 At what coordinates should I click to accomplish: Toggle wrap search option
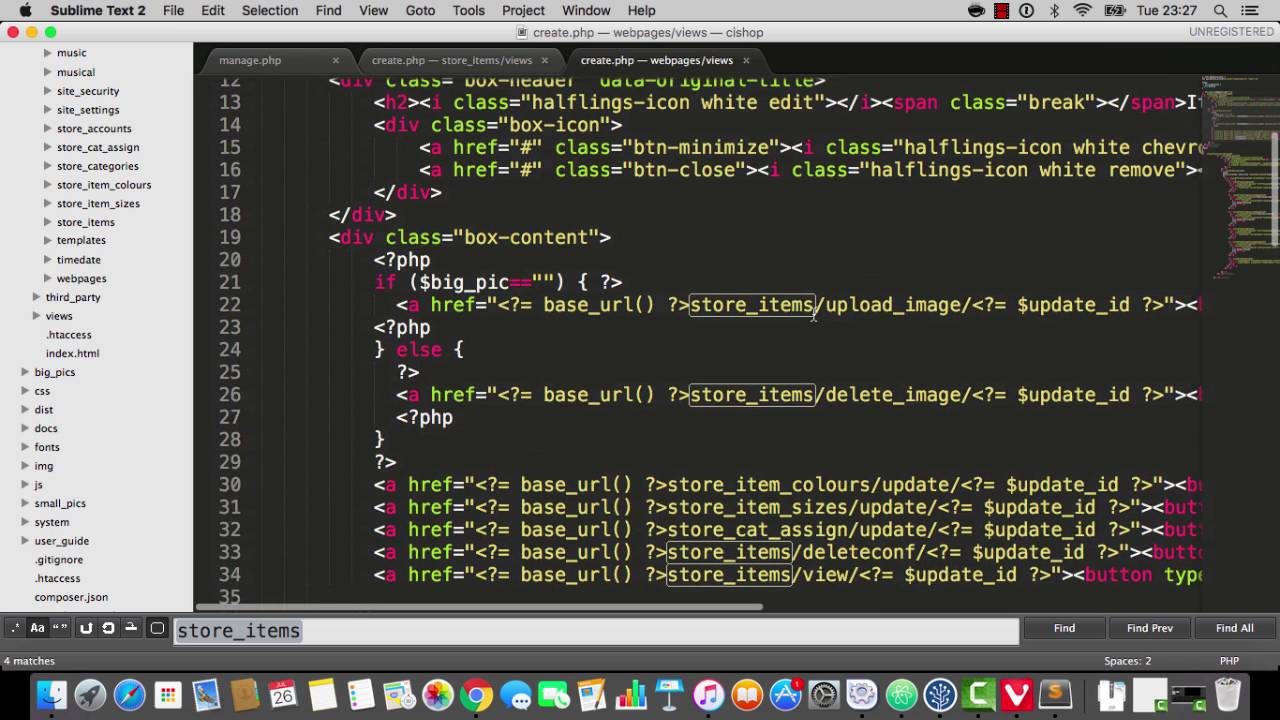(x=108, y=628)
